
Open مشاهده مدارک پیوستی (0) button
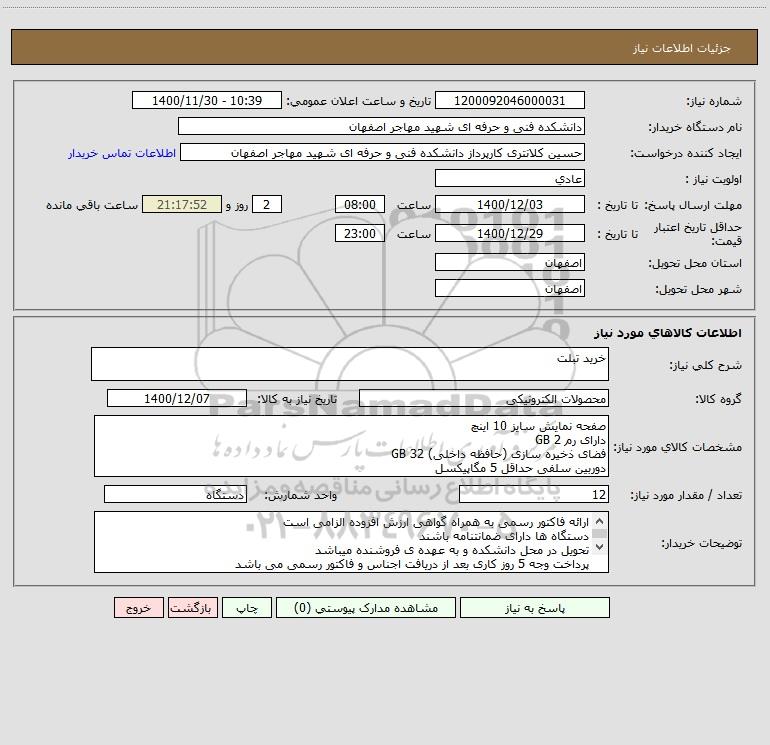tap(366, 608)
